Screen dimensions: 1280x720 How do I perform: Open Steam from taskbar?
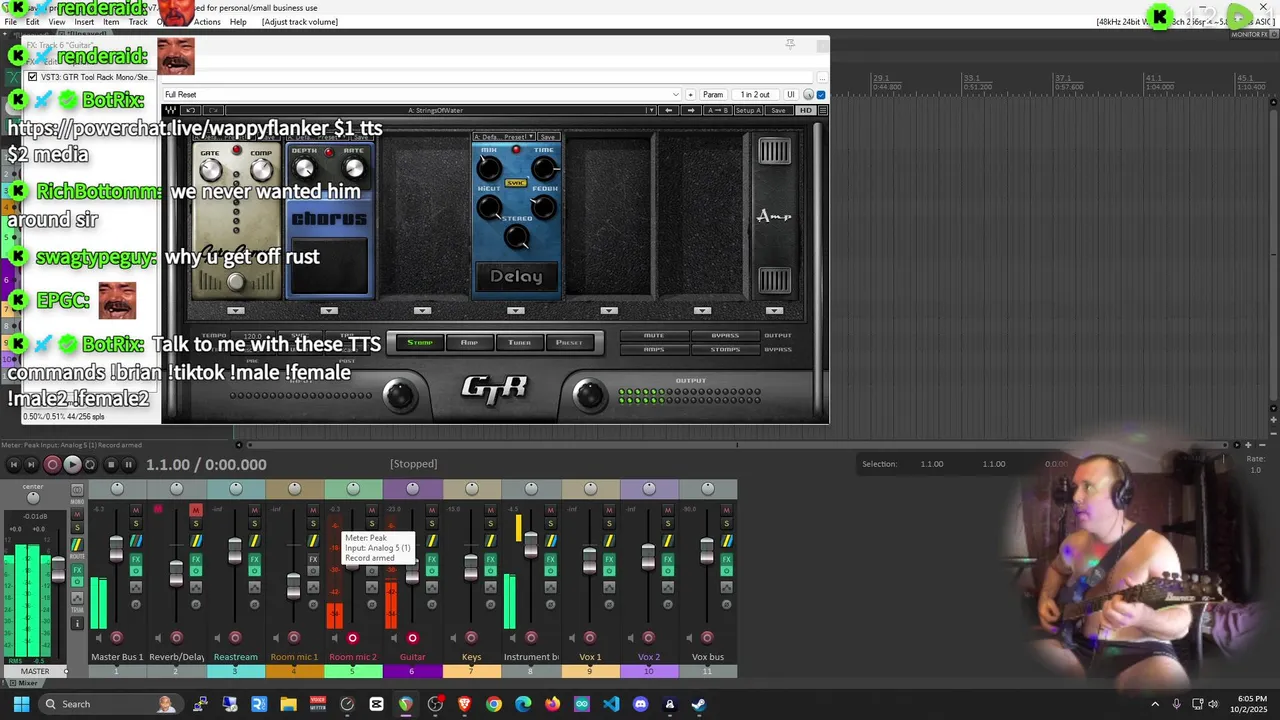(x=699, y=704)
